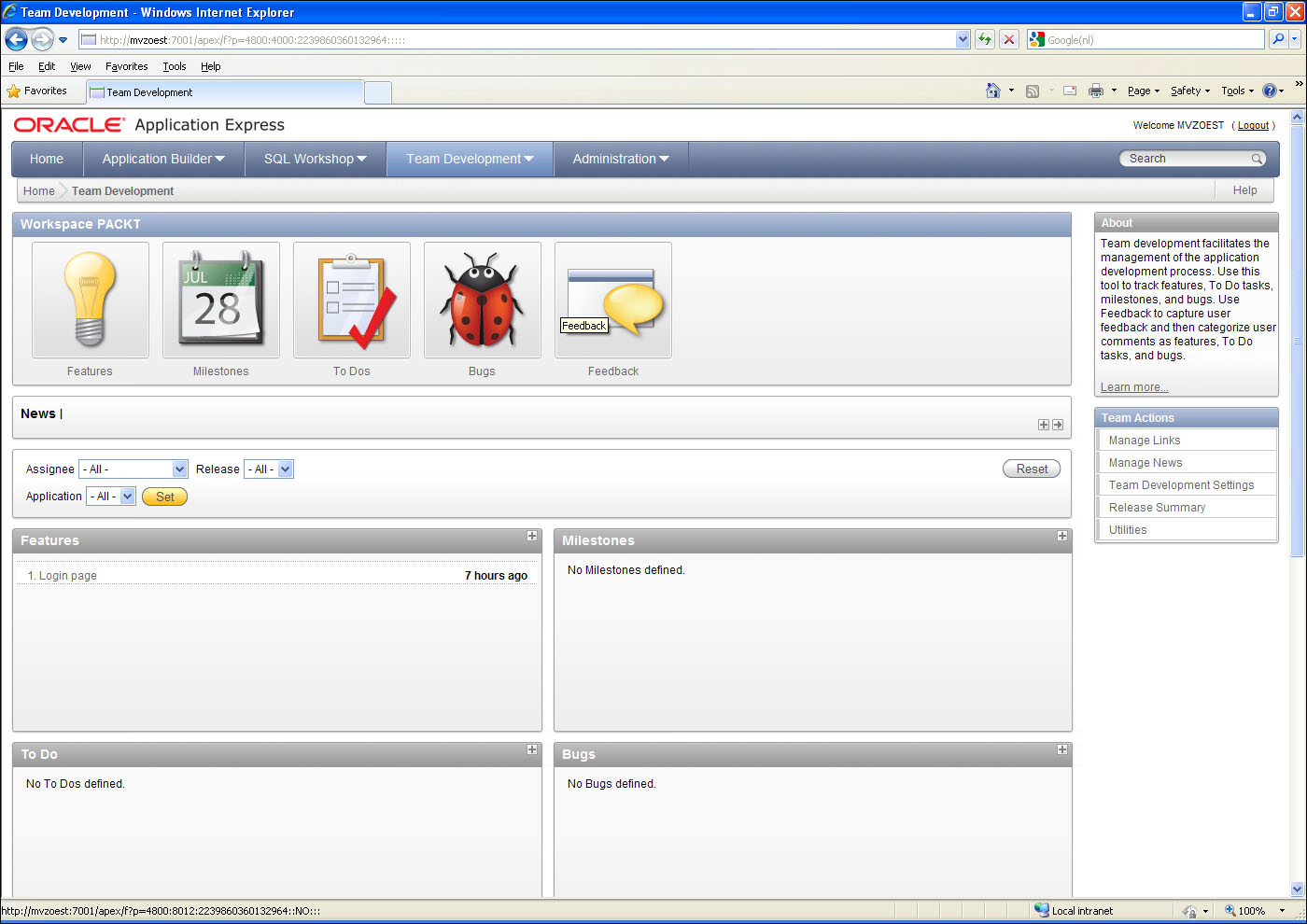Open the Release dropdown
The height and width of the screenshot is (924, 1307).
269,469
